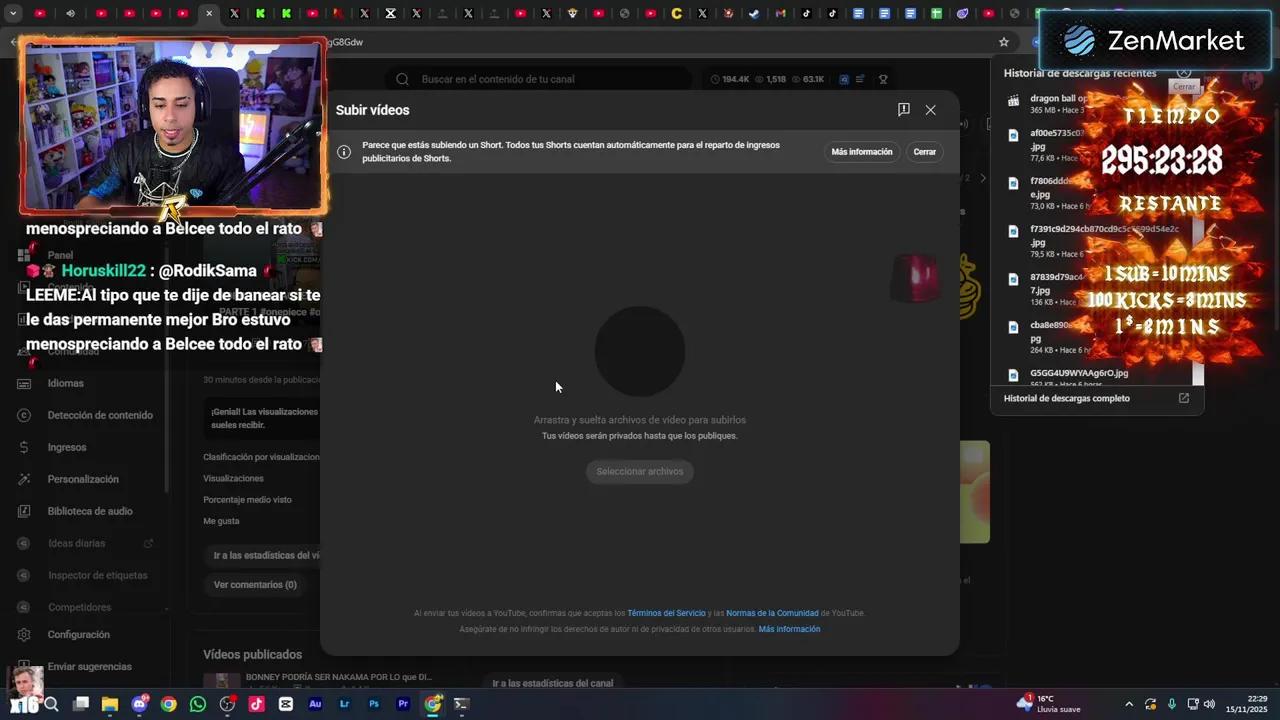Dismiss the Shorts banner with Cerrar

[925, 152]
